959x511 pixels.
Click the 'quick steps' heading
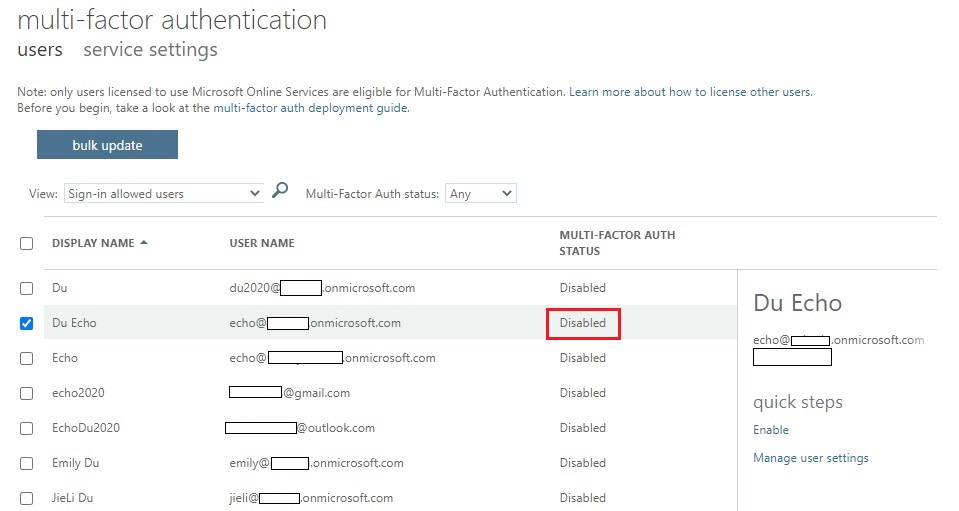(798, 402)
